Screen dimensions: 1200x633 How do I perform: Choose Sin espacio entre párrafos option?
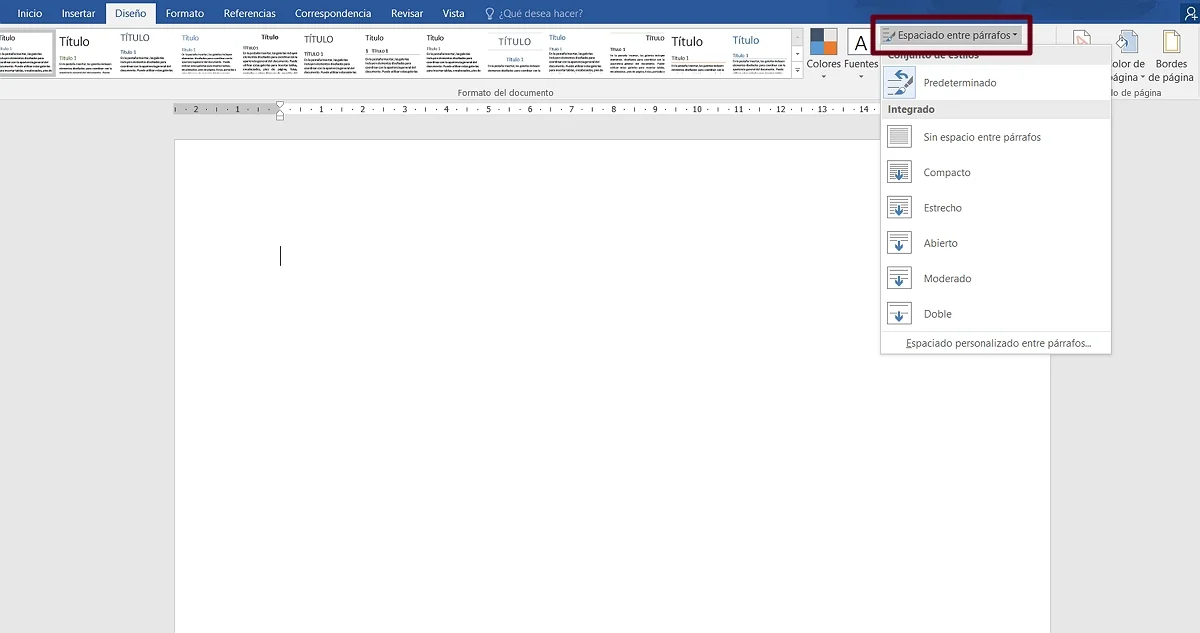point(995,137)
